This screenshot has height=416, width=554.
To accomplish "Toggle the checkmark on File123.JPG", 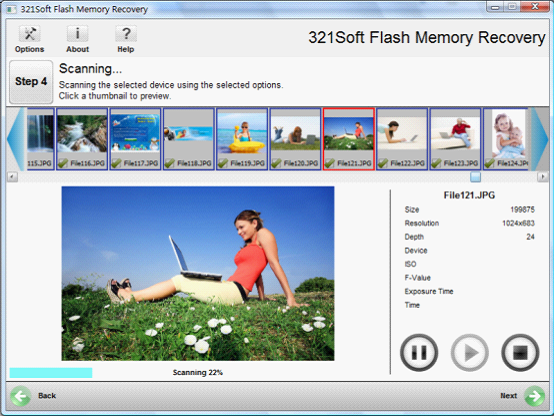I will tap(436, 163).
